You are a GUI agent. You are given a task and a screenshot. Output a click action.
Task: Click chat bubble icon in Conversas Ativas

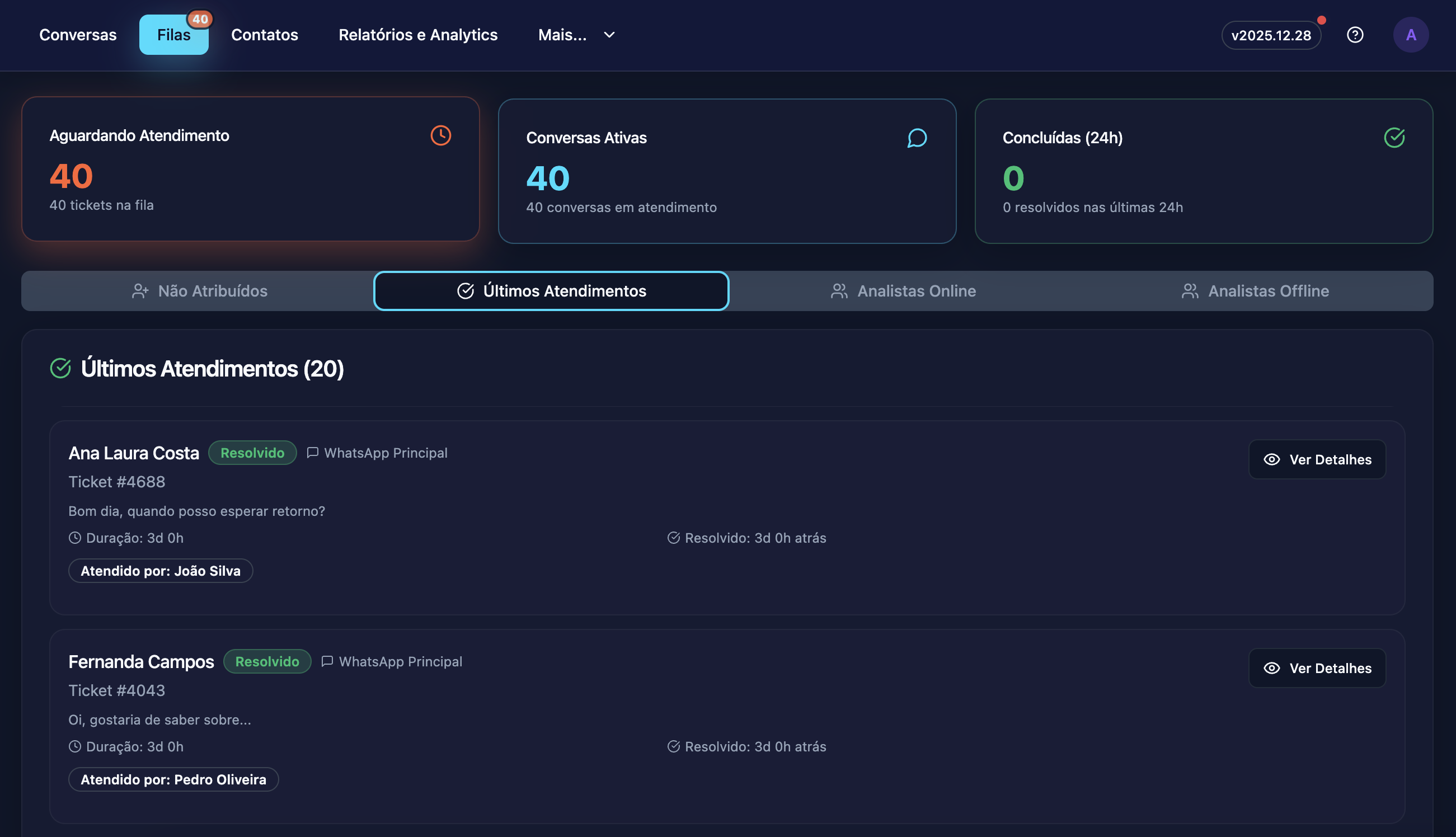[x=917, y=138]
